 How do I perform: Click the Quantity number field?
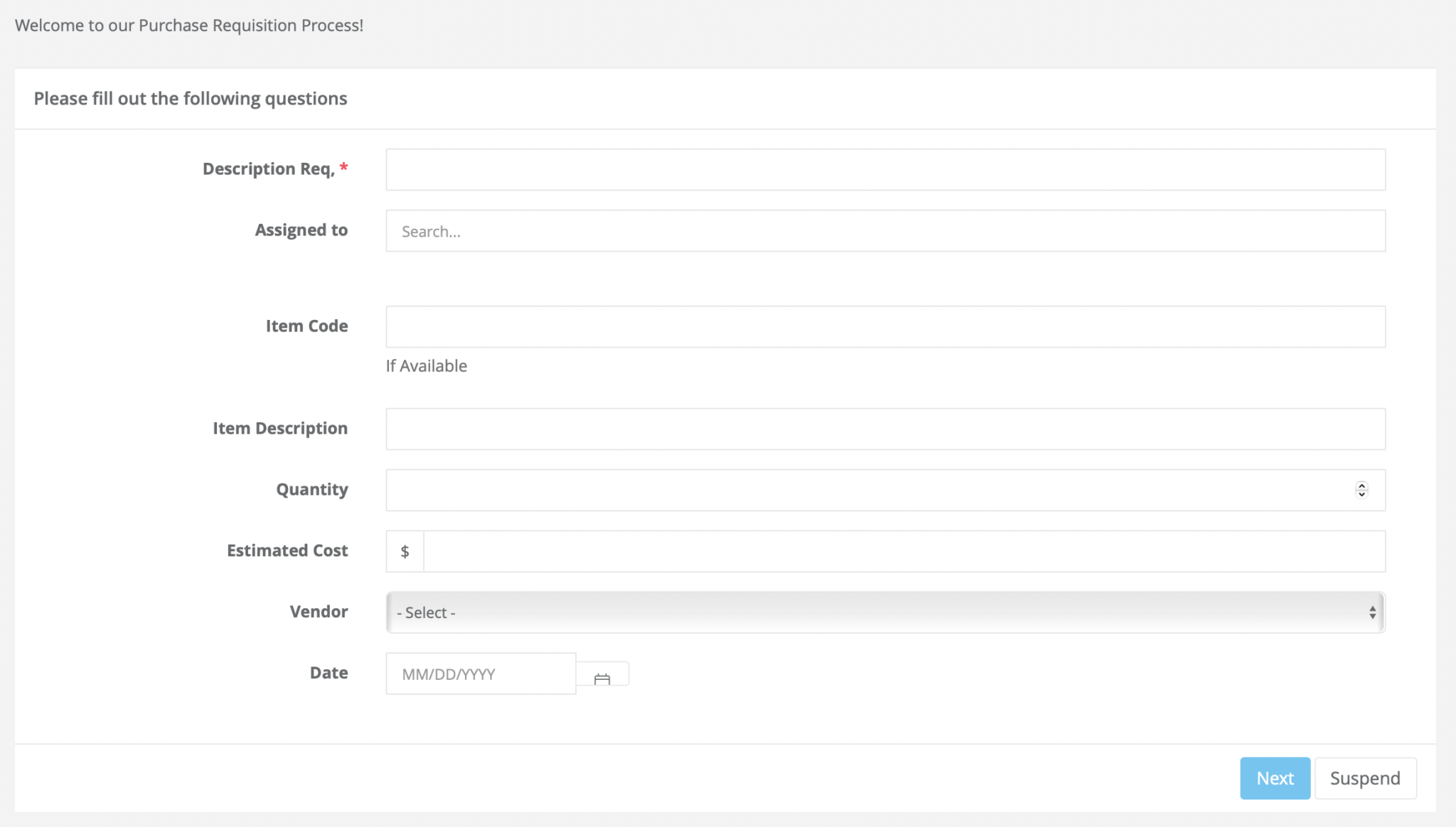(x=853, y=489)
